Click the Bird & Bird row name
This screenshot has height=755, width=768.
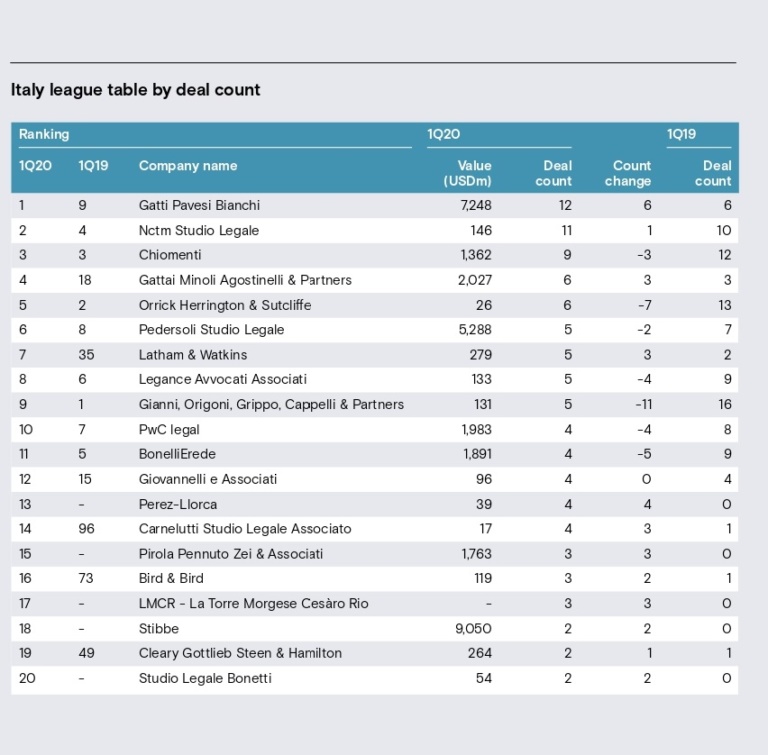pos(170,579)
